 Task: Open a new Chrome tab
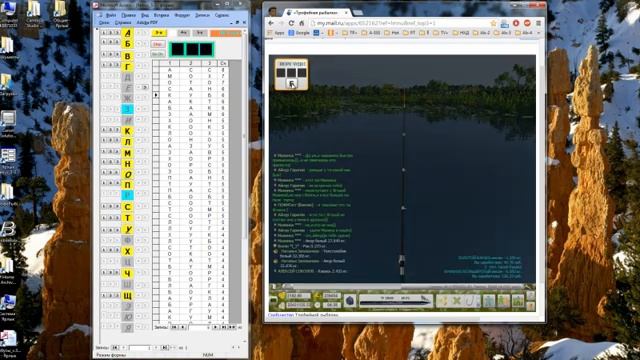[x=358, y=13]
